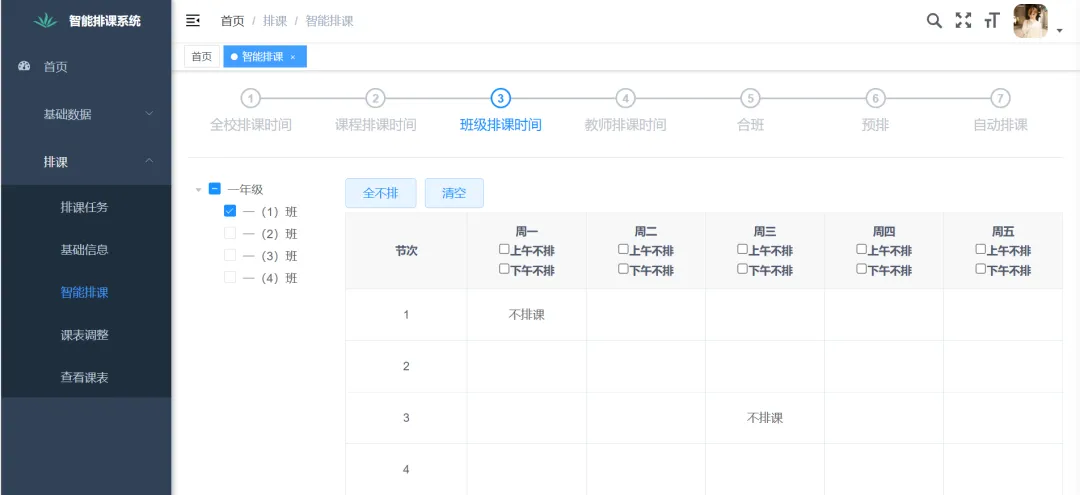
Task: Uncheck the (1) 班 checkbox
Action: tap(230, 212)
